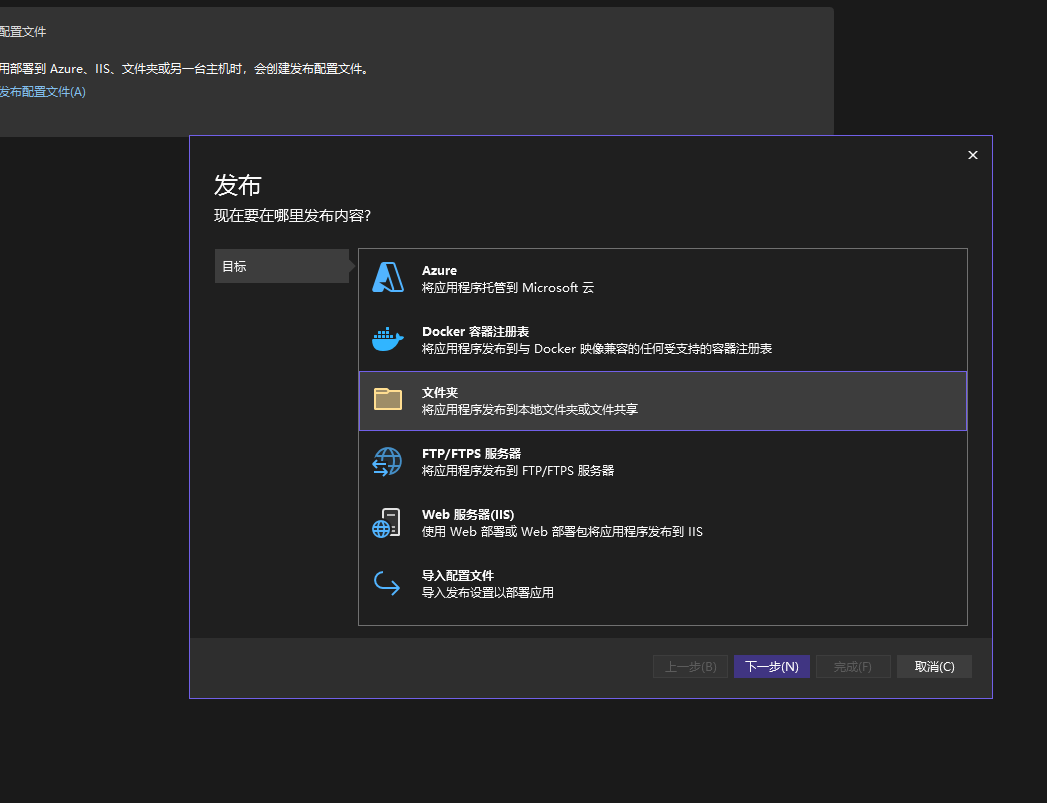Viewport: 1047px width, 803px height.
Task: Click the 完成(F) button
Action: (853, 666)
